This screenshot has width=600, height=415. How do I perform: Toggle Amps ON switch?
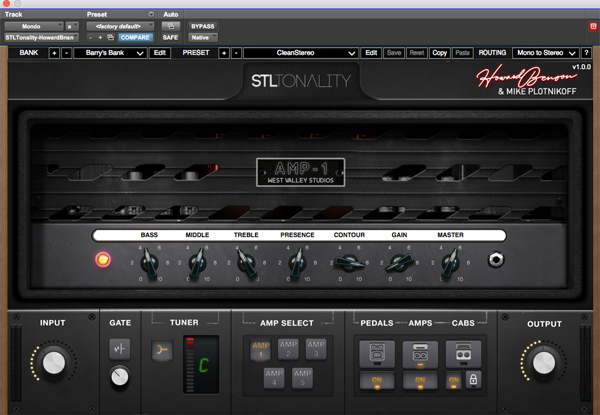click(420, 381)
